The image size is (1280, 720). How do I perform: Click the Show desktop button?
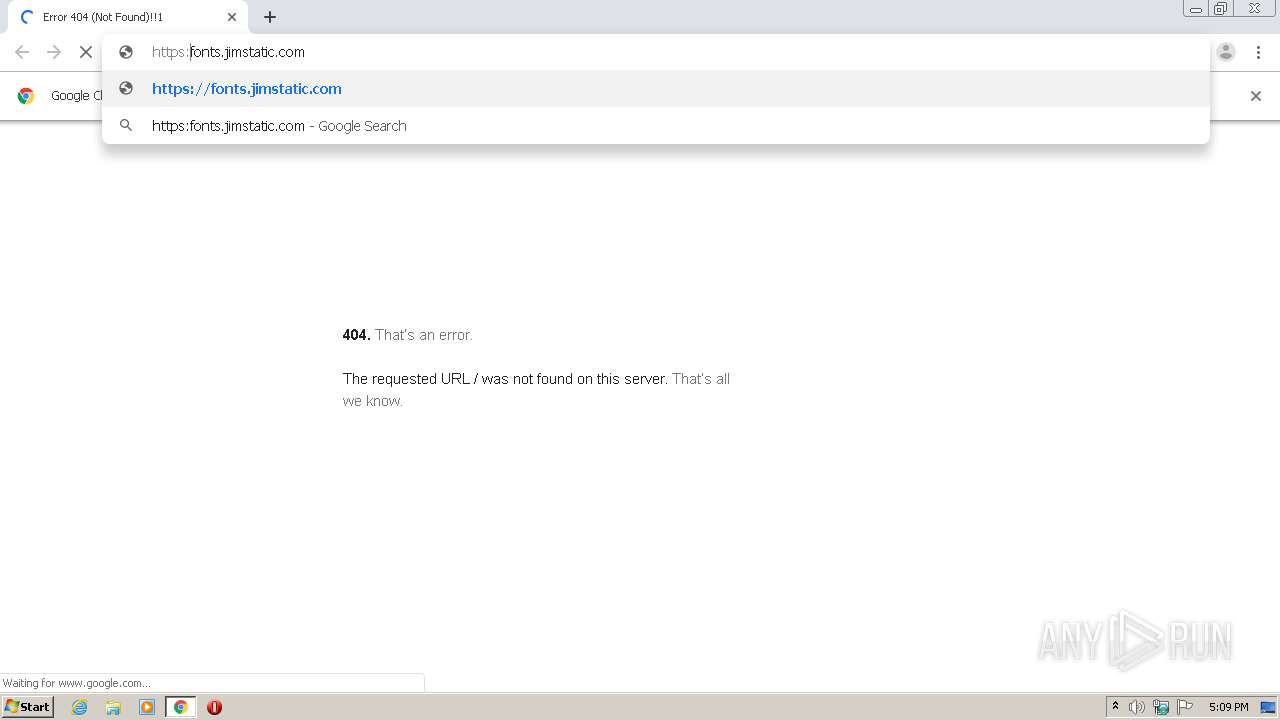click(x=1268, y=707)
